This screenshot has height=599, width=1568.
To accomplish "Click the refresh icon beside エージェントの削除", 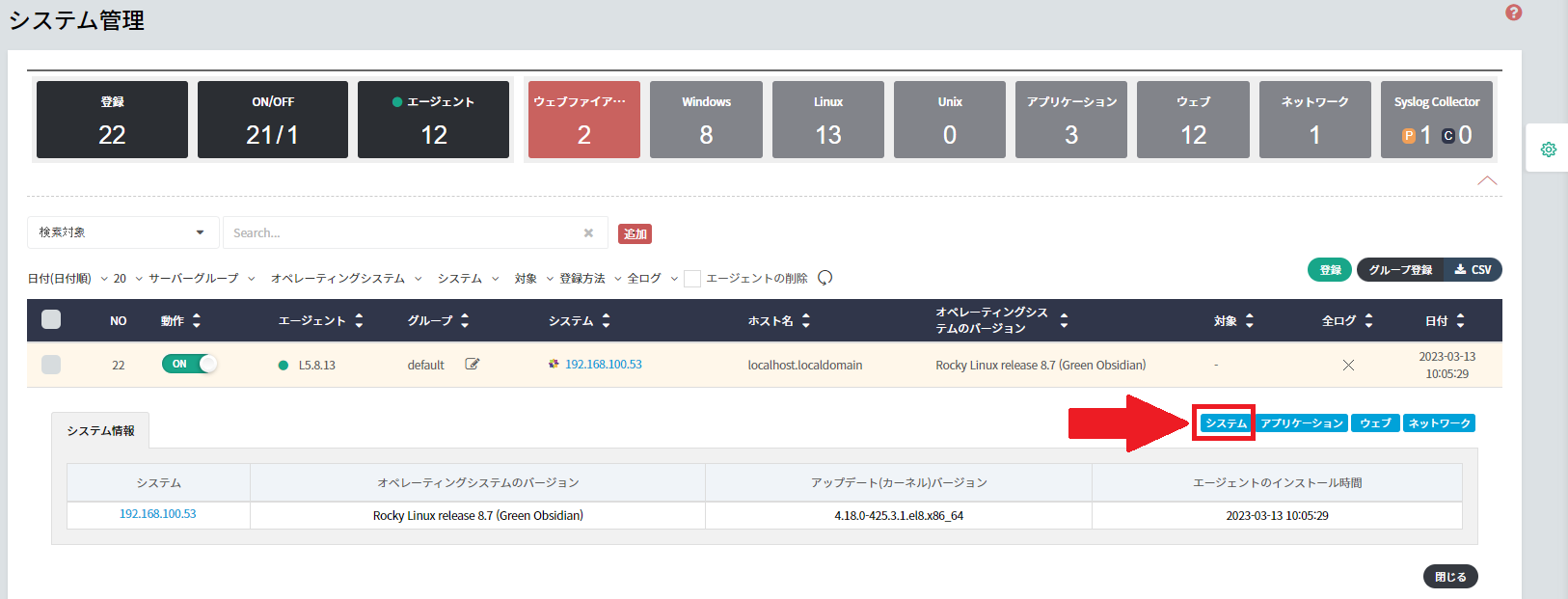I will [825, 278].
